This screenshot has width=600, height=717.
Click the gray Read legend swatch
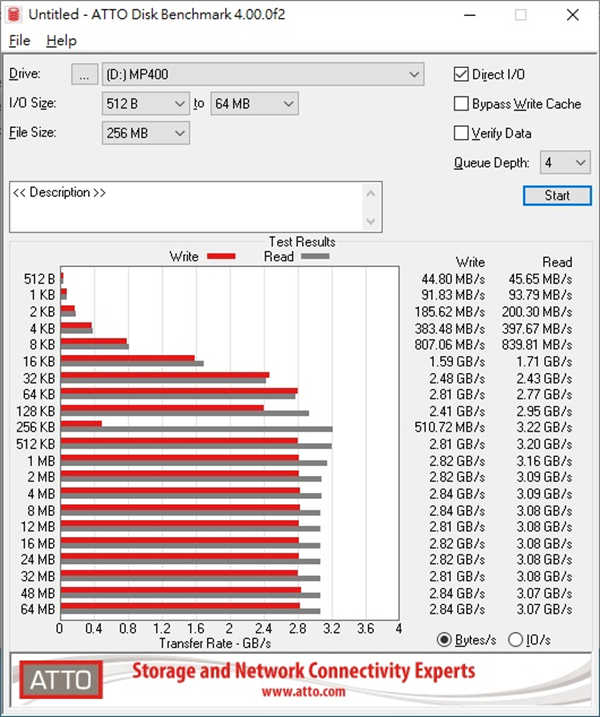click(x=315, y=257)
